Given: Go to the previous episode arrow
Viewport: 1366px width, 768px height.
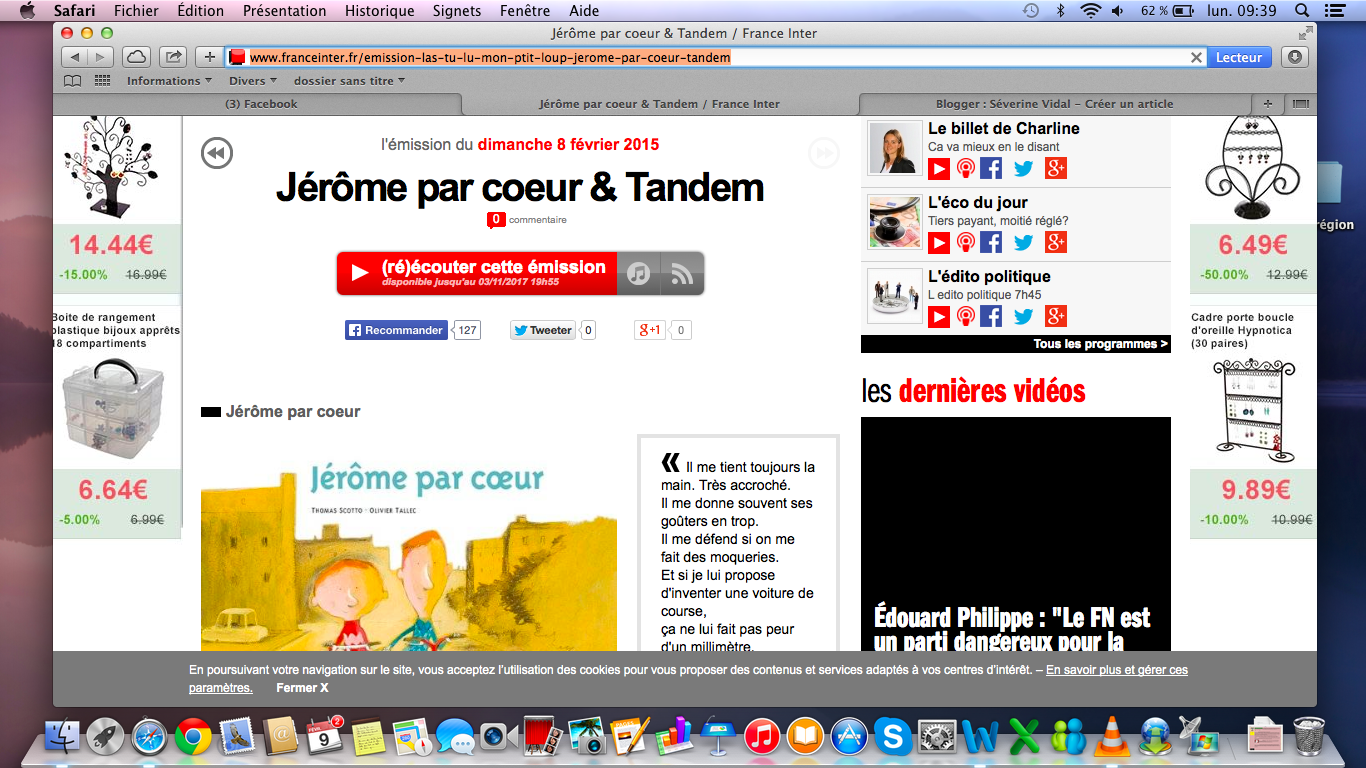Looking at the screenshot, I should coord(217,153).
